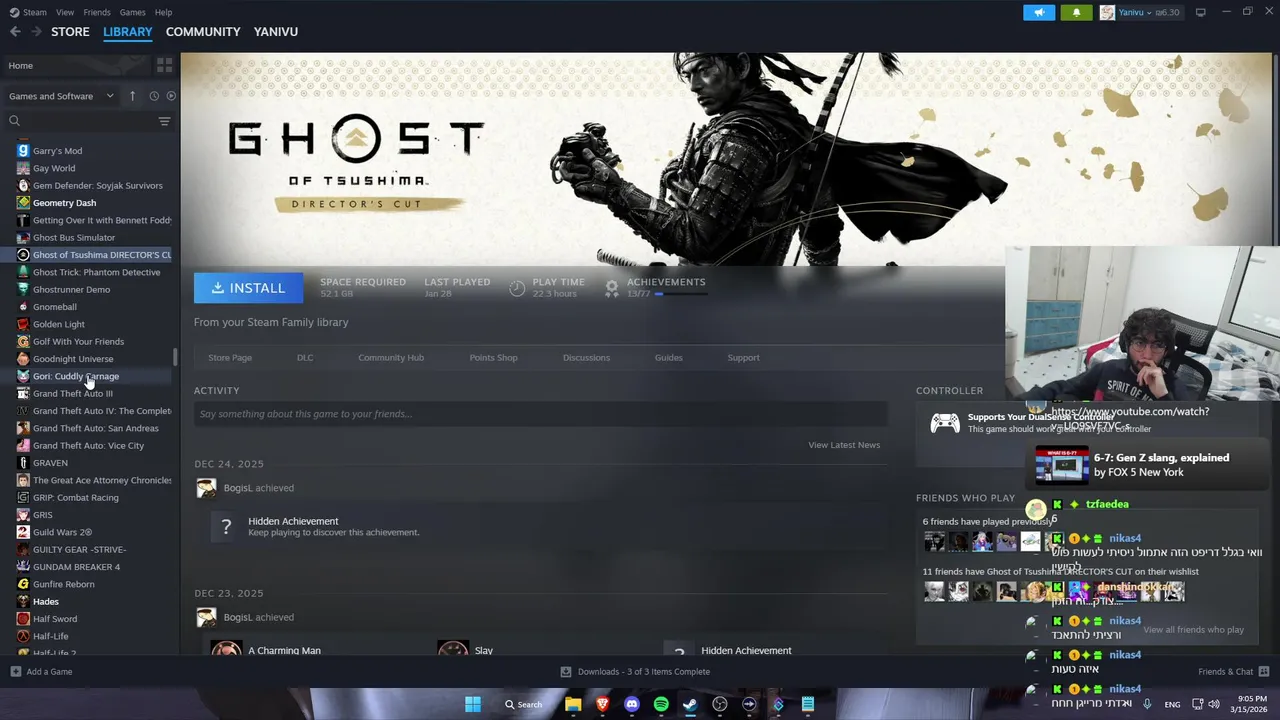The width and height of the screenshot is (1280, 720).
Task: Open Downloads status at bottom
Action: [x=634, y=672]
